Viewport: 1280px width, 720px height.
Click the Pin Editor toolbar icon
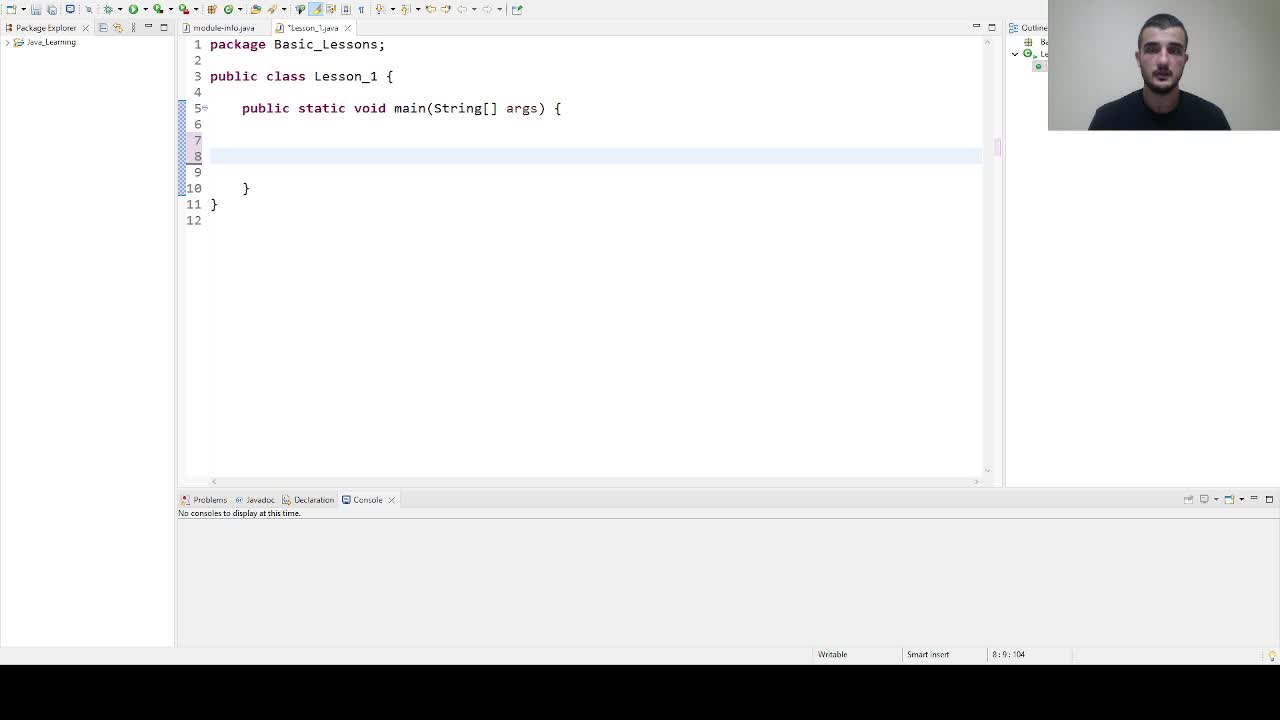[516, 9]
